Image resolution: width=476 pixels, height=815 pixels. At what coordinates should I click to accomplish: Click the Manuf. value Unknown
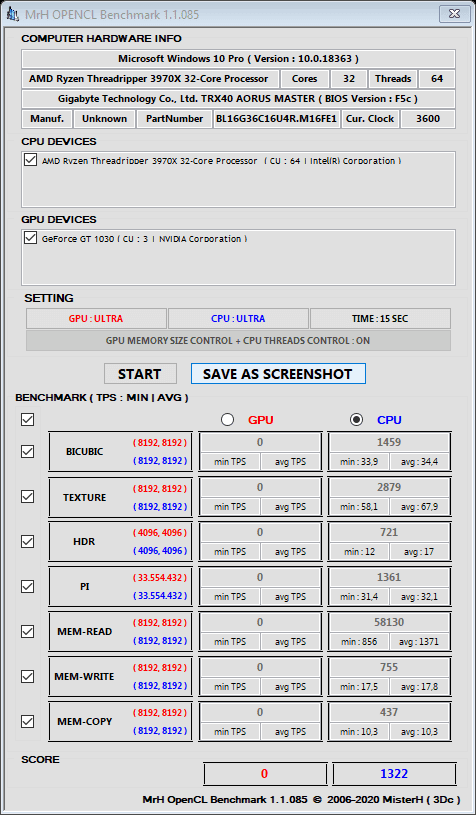point(104,119)
